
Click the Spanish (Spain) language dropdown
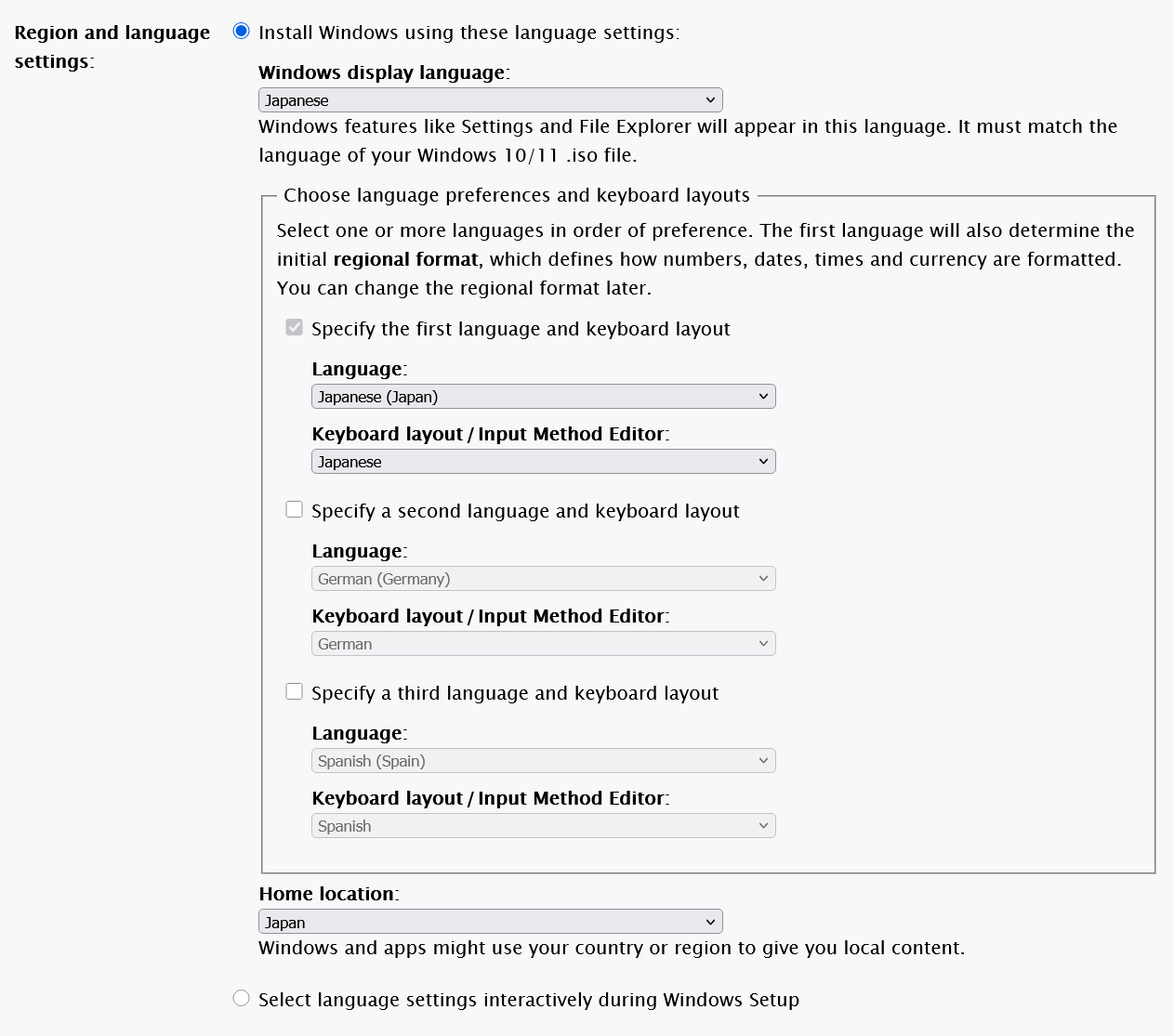pyautogui.click(x=543, y=761)
